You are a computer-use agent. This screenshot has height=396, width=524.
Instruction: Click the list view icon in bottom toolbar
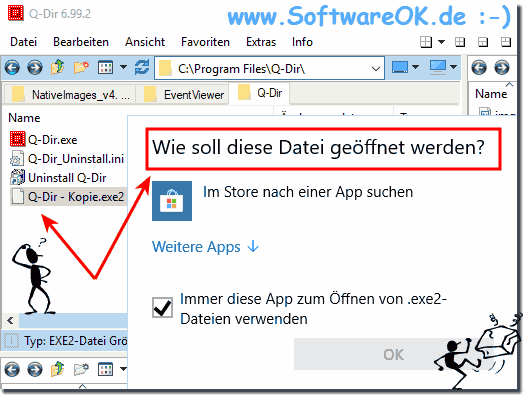pyautogui.click(x=105, y=369)
